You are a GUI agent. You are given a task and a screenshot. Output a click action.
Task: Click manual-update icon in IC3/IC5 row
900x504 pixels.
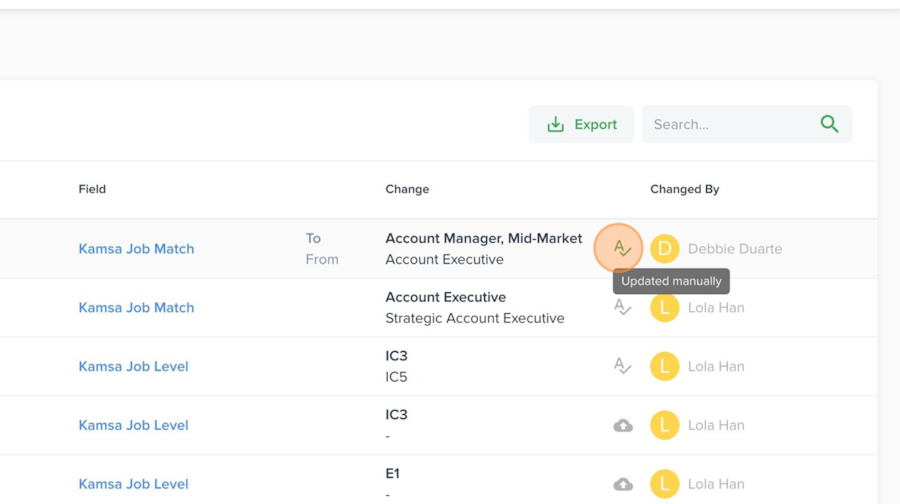pyautogui.click(x=622, y=367)
